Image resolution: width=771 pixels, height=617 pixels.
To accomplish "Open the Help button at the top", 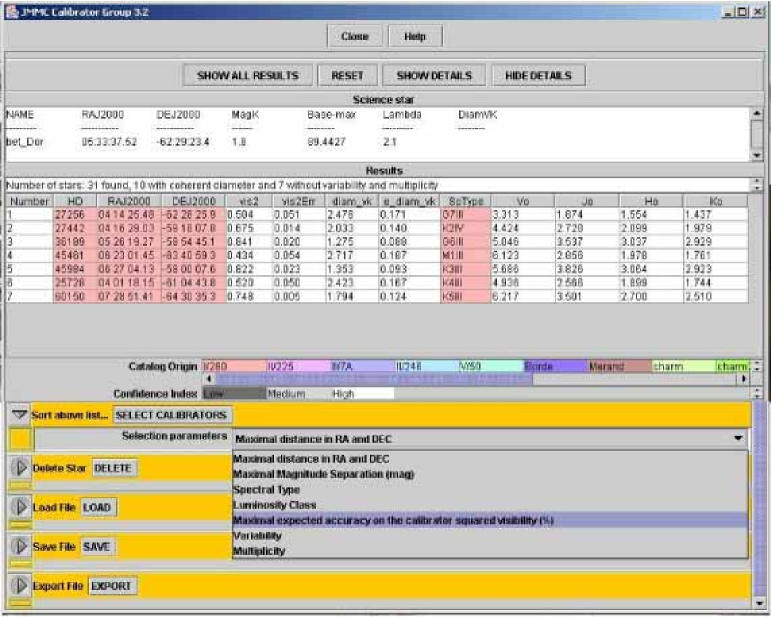I will click(x=415, y=36).
